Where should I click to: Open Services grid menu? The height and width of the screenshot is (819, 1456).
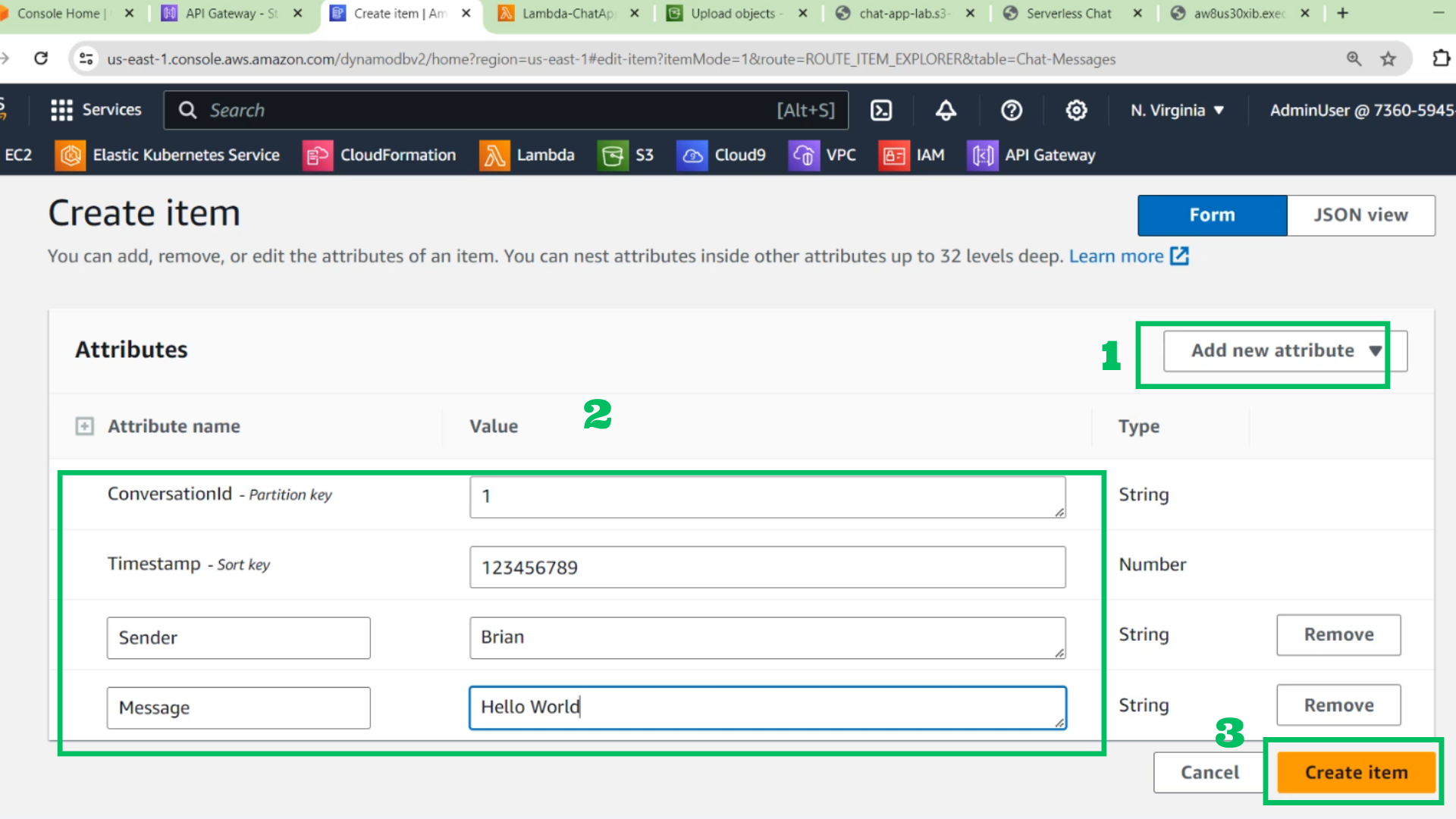coord(96,111)
